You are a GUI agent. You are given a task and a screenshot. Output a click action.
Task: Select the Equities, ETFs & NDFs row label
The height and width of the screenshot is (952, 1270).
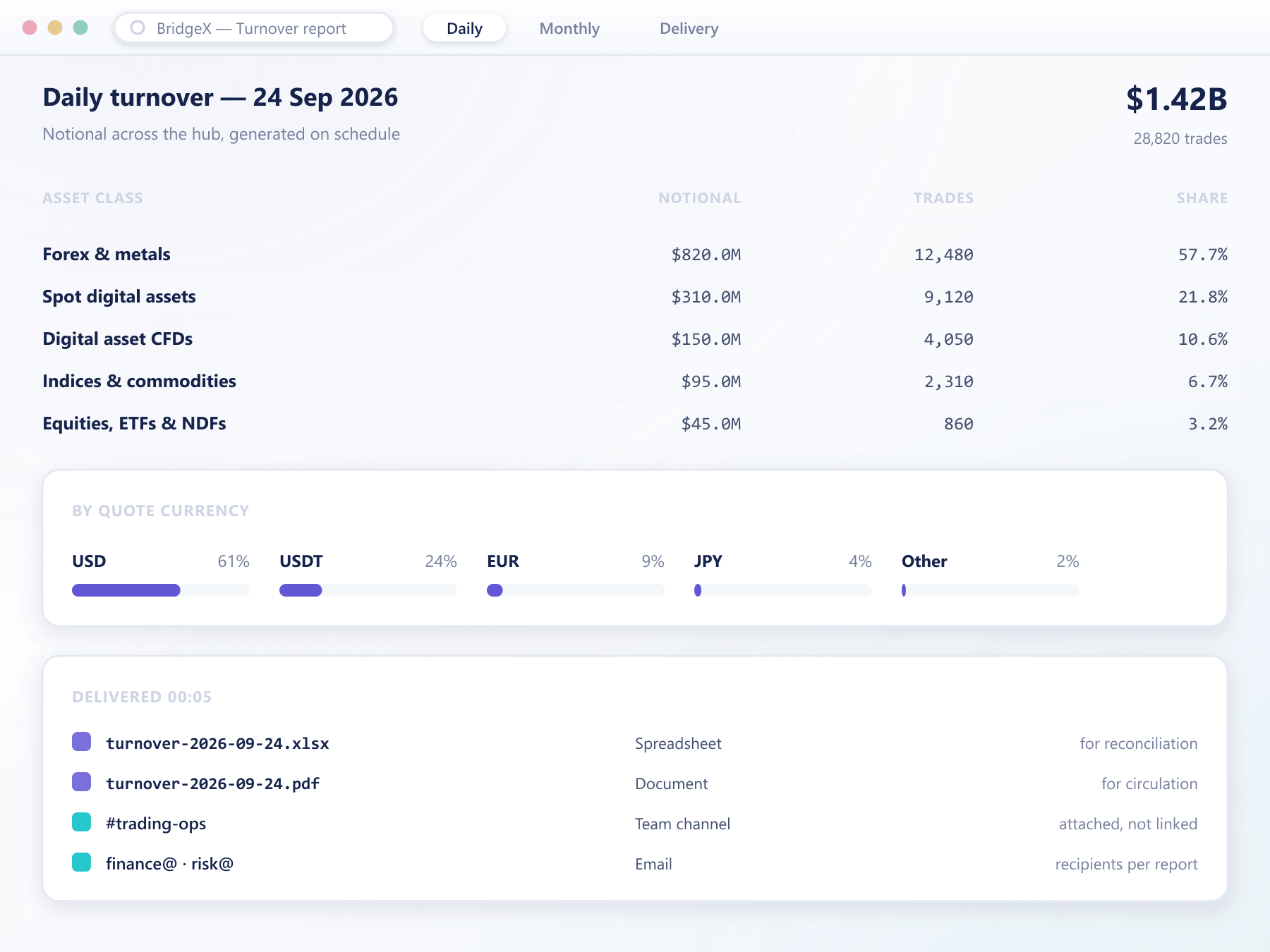coord(134,423)
